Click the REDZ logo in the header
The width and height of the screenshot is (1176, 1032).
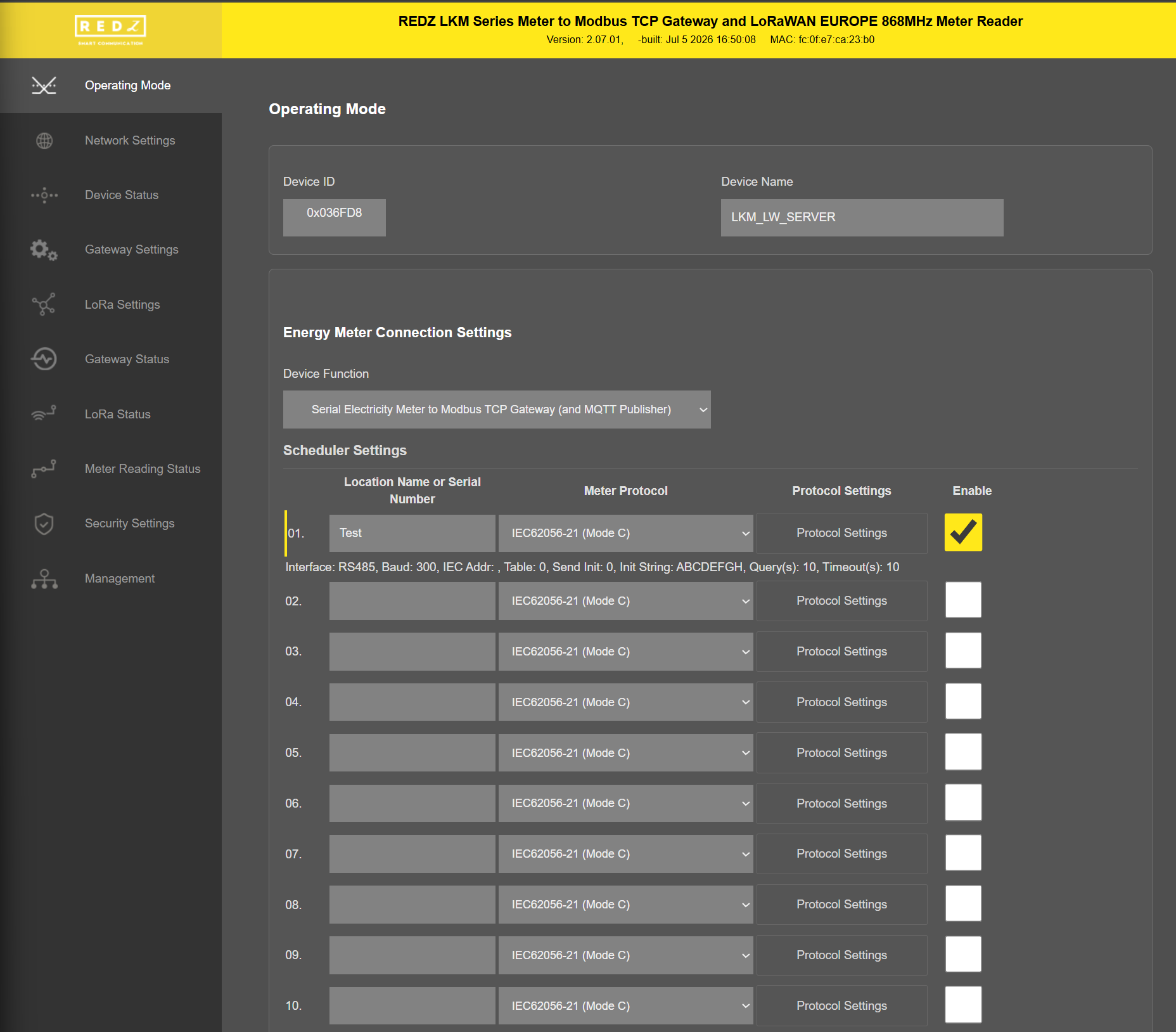(110, 30)
